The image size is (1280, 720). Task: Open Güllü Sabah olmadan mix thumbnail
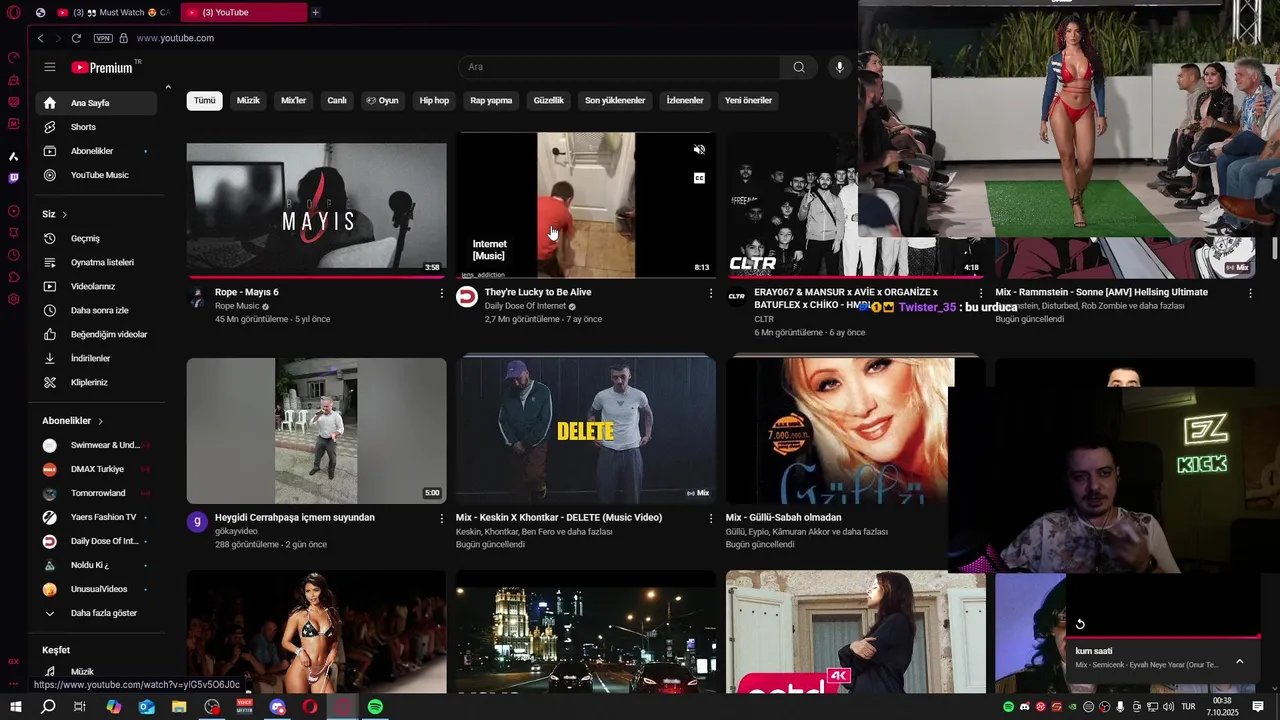(840, 431)
